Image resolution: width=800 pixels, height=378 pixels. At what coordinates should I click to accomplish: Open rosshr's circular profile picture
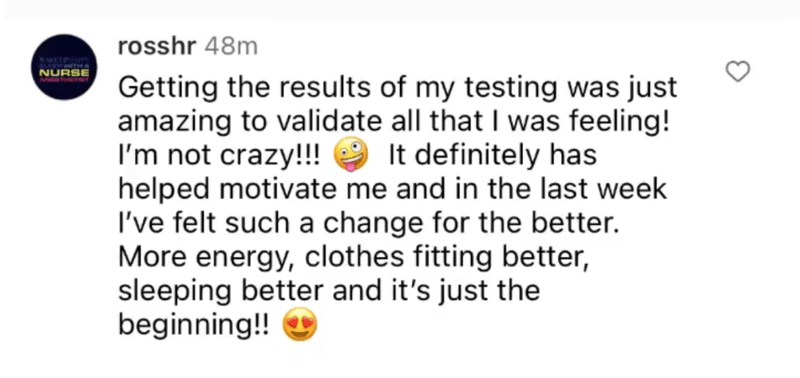pos(64,67)
